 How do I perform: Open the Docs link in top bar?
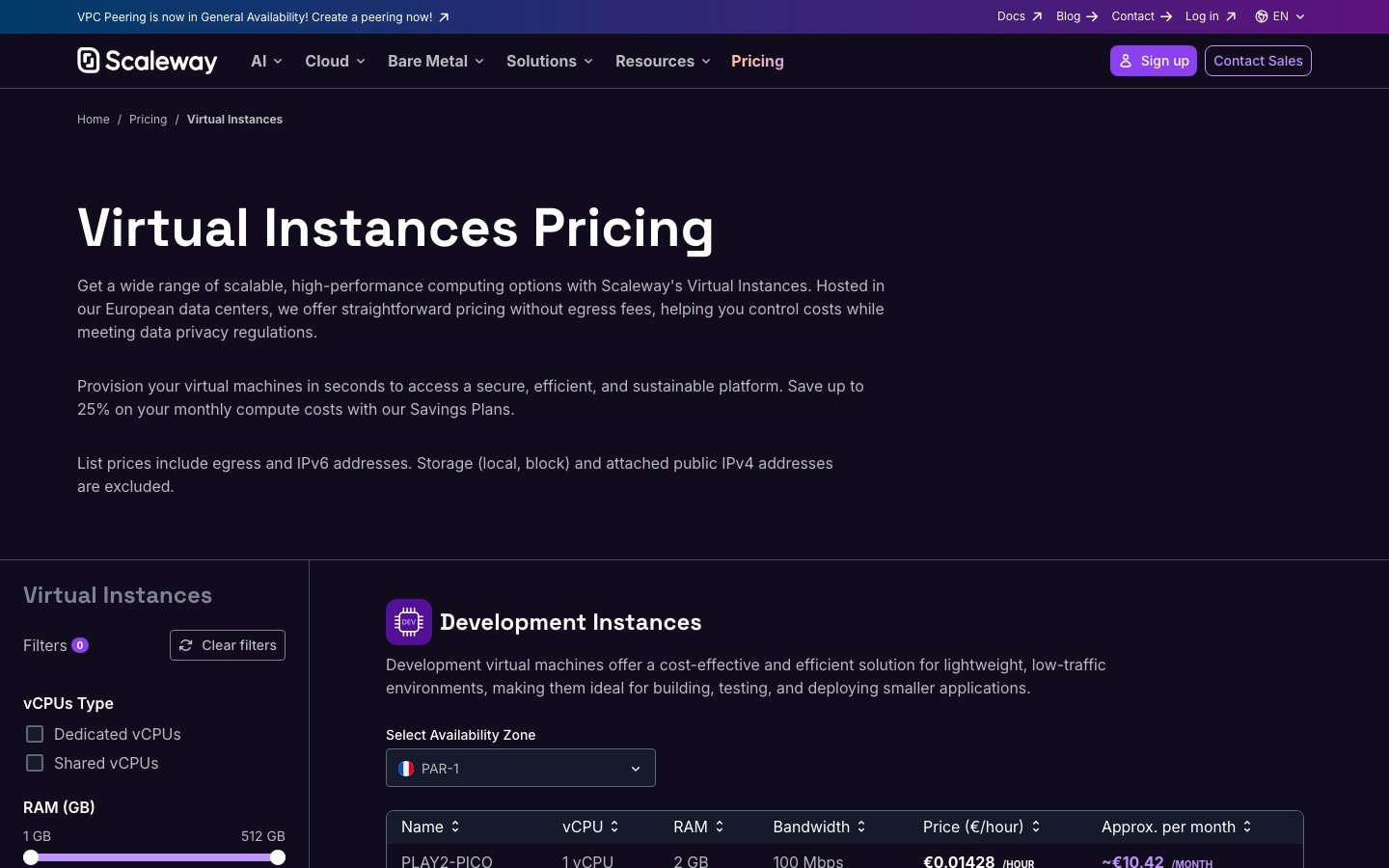pyautogui.click(x=1020, y=16)
